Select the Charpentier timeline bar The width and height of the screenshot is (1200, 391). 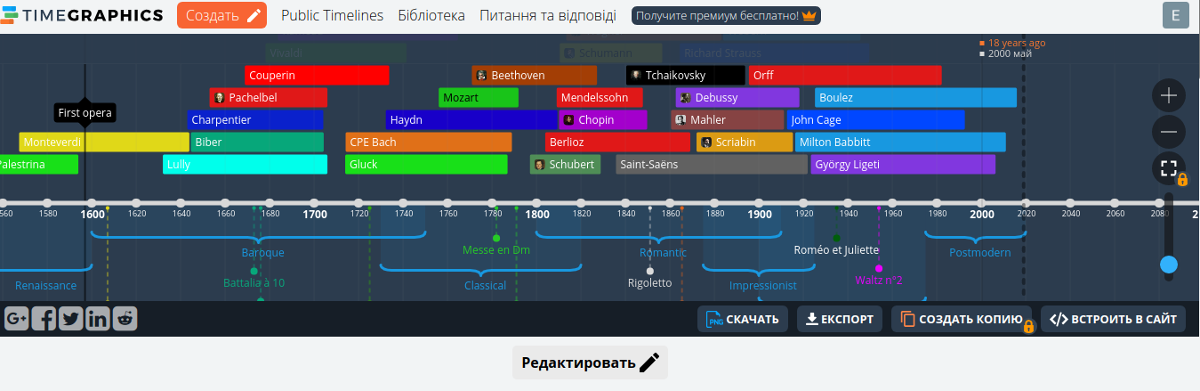coord(255,119)
